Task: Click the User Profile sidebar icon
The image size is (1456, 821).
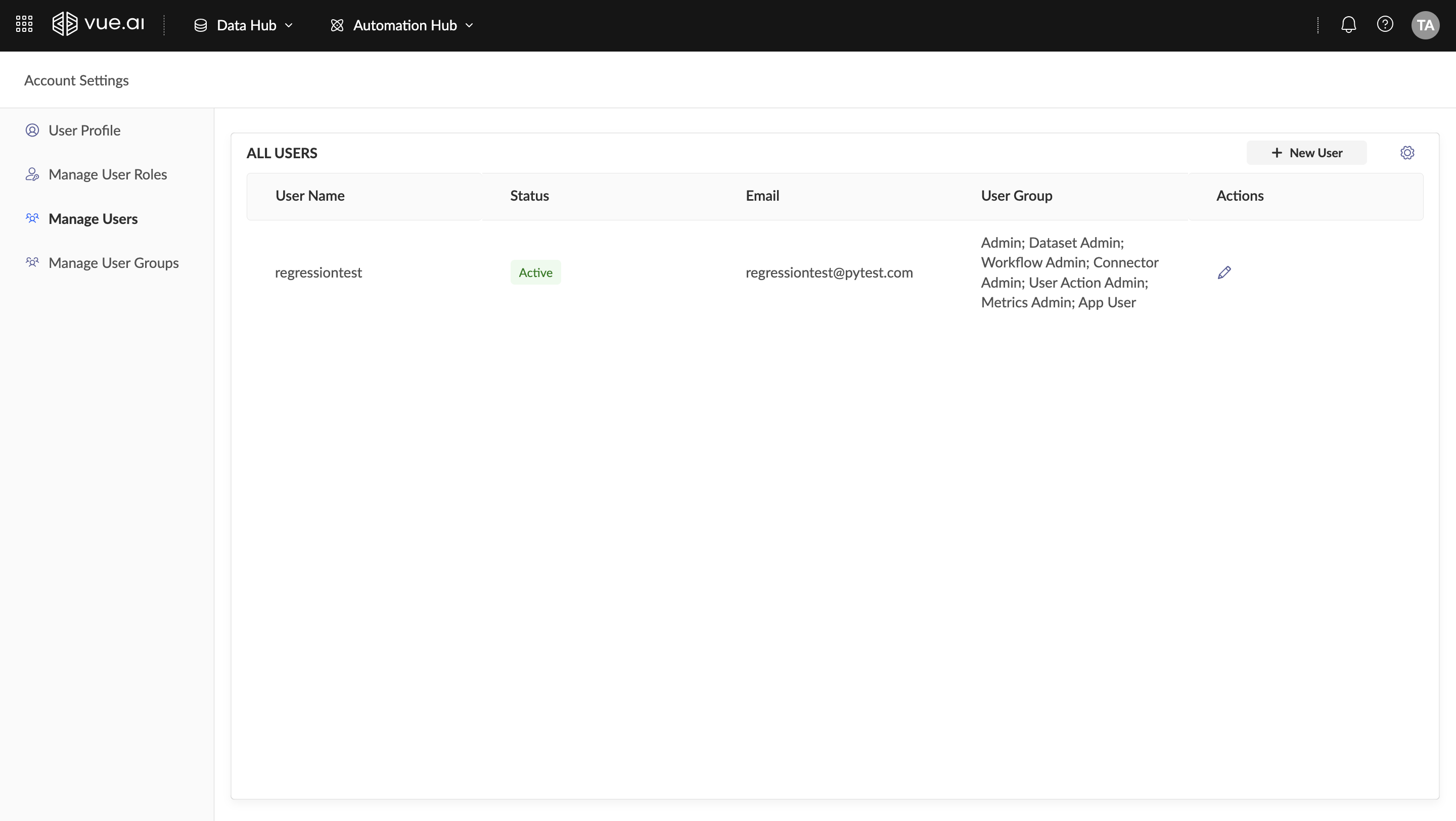Action: 32,130
